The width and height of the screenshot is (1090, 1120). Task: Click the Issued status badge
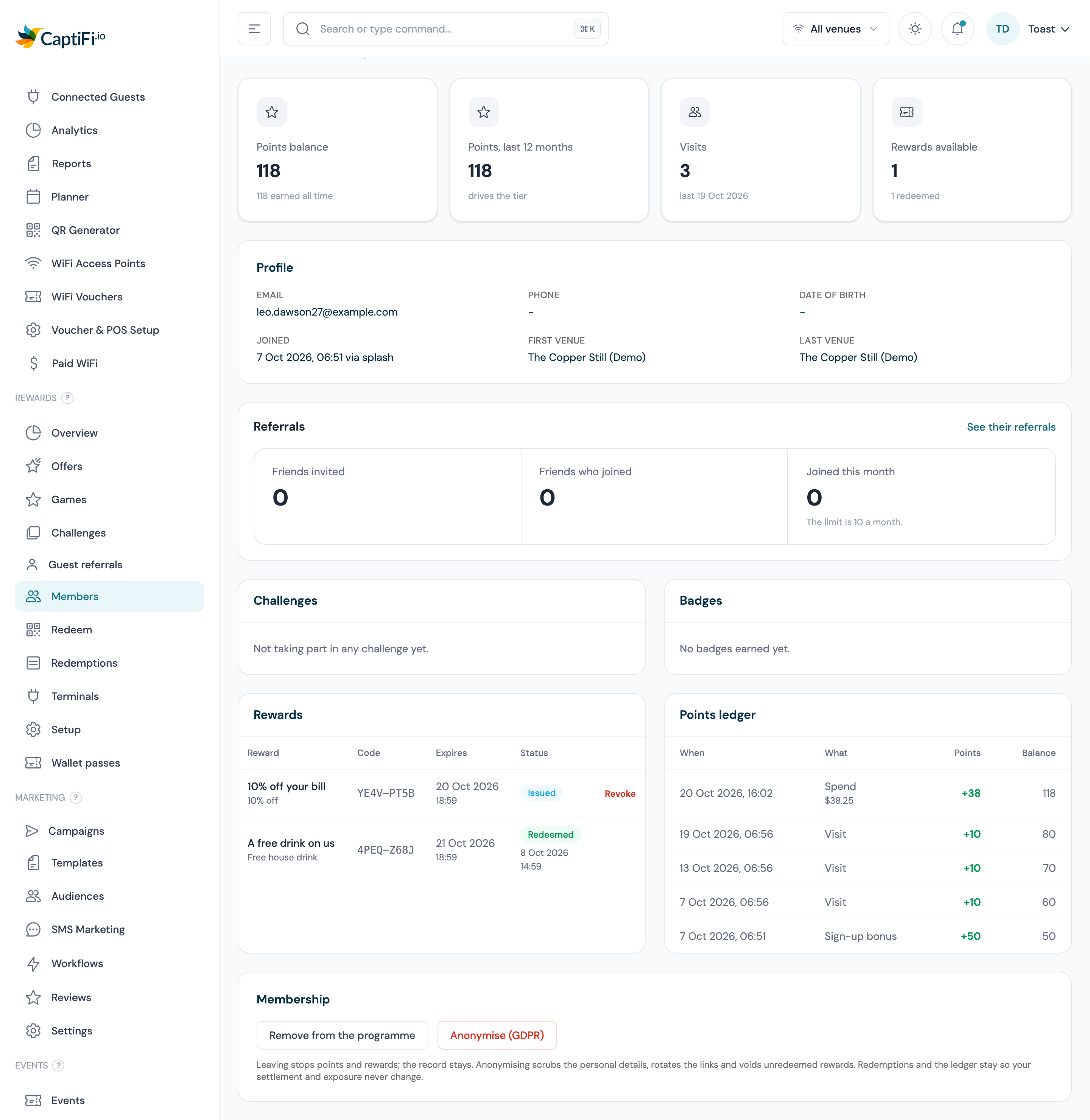[541, 793]
